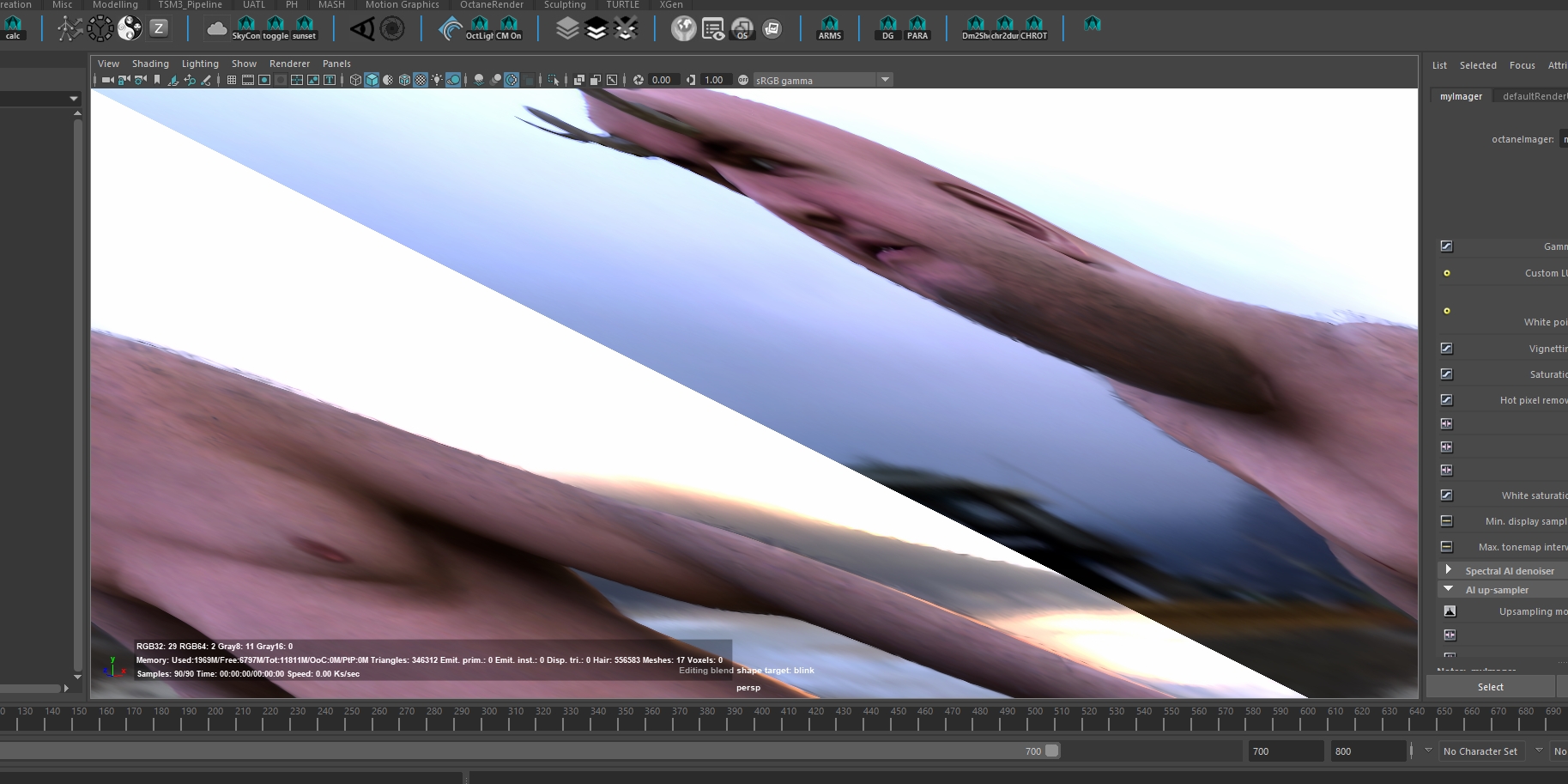Switch to the myImager attribute tab
The height and width of the screenshot is (784, 1568).
point(1461,96)
